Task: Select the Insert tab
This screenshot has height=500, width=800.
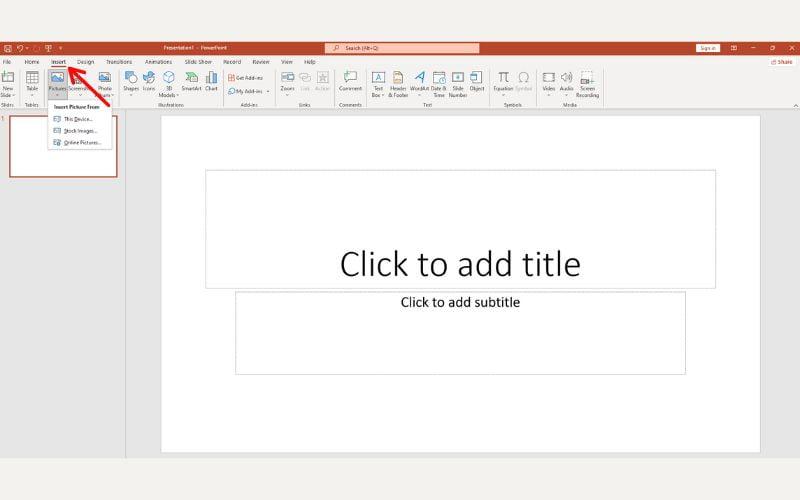Action: [59, 62]
